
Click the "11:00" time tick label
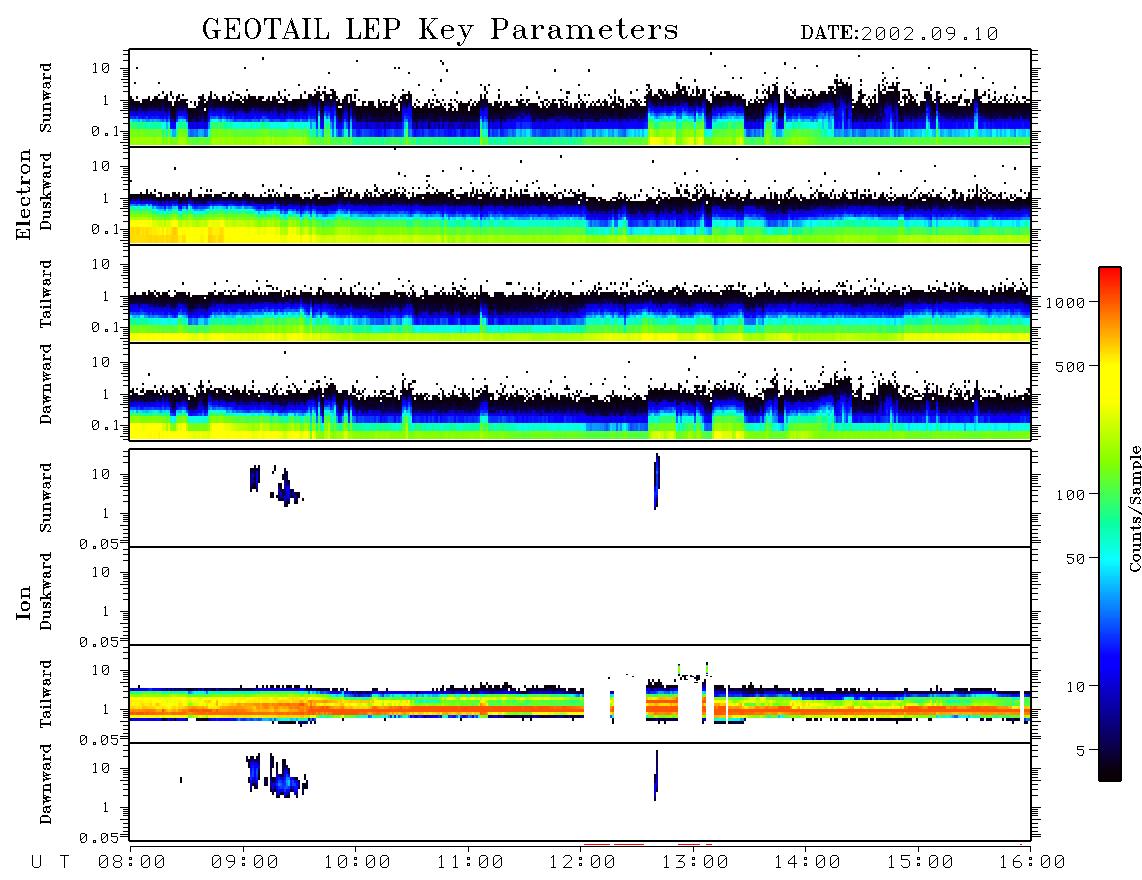(x=470, y=863)
